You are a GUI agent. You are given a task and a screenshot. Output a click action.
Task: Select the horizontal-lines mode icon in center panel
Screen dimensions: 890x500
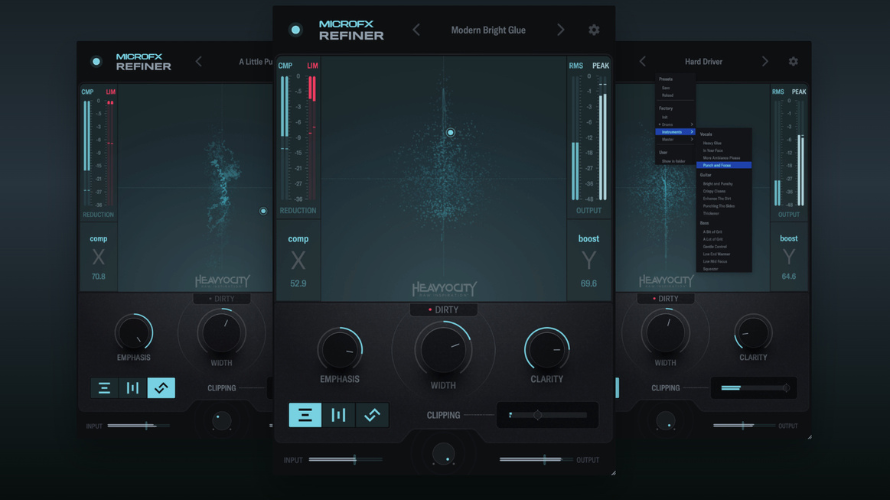pos(305,415)
